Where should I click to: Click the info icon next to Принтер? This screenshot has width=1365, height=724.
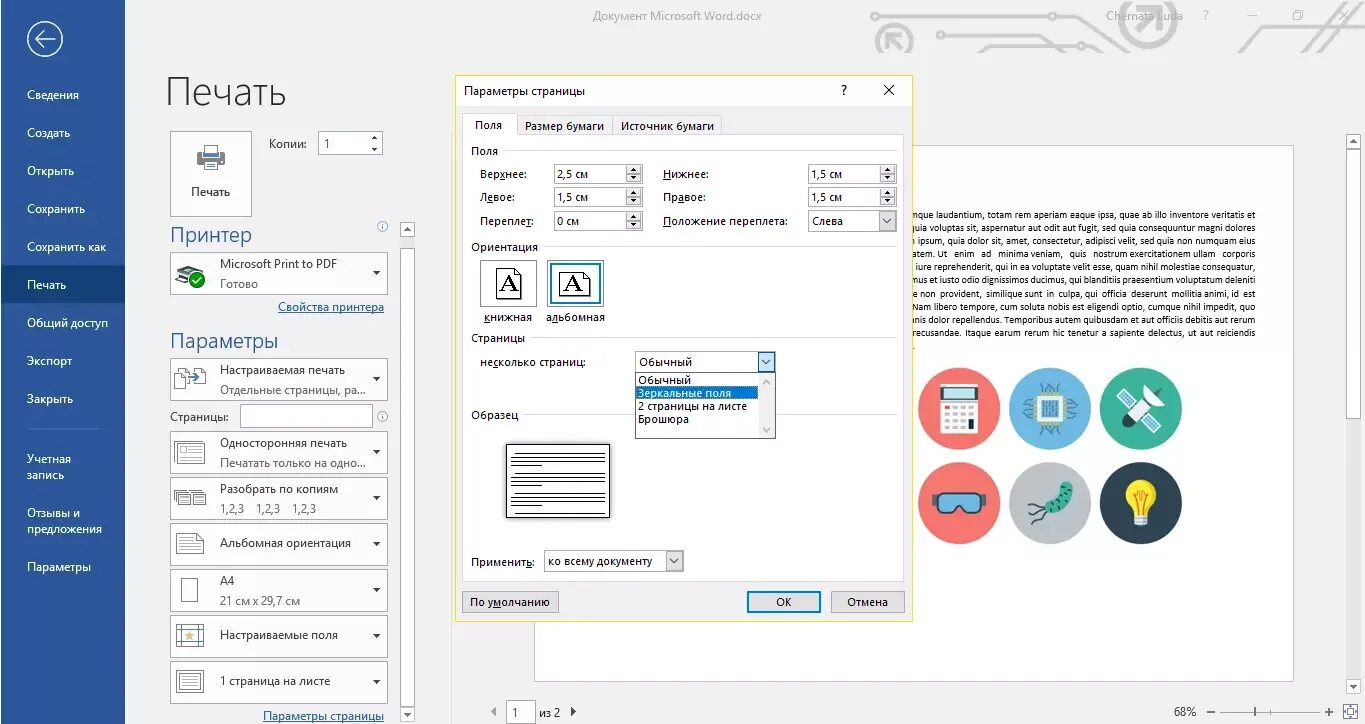coord(382,227)
